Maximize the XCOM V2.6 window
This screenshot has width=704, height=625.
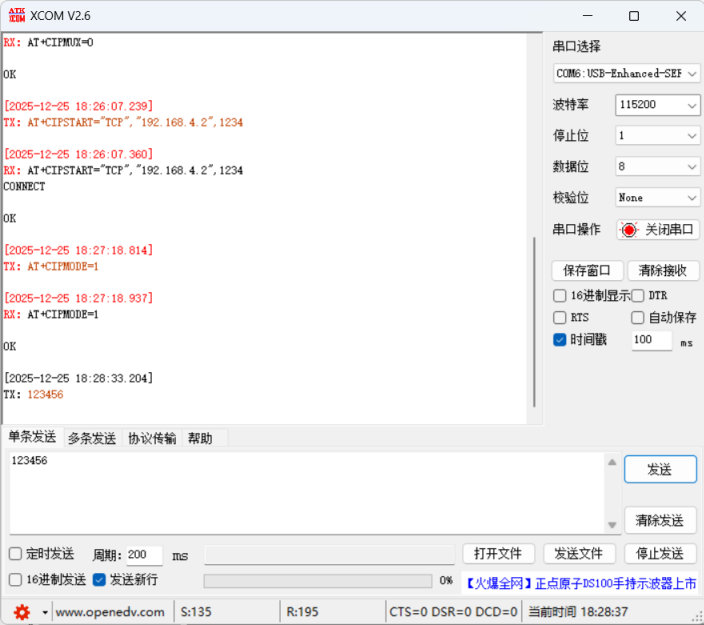[x=634, y=16]
